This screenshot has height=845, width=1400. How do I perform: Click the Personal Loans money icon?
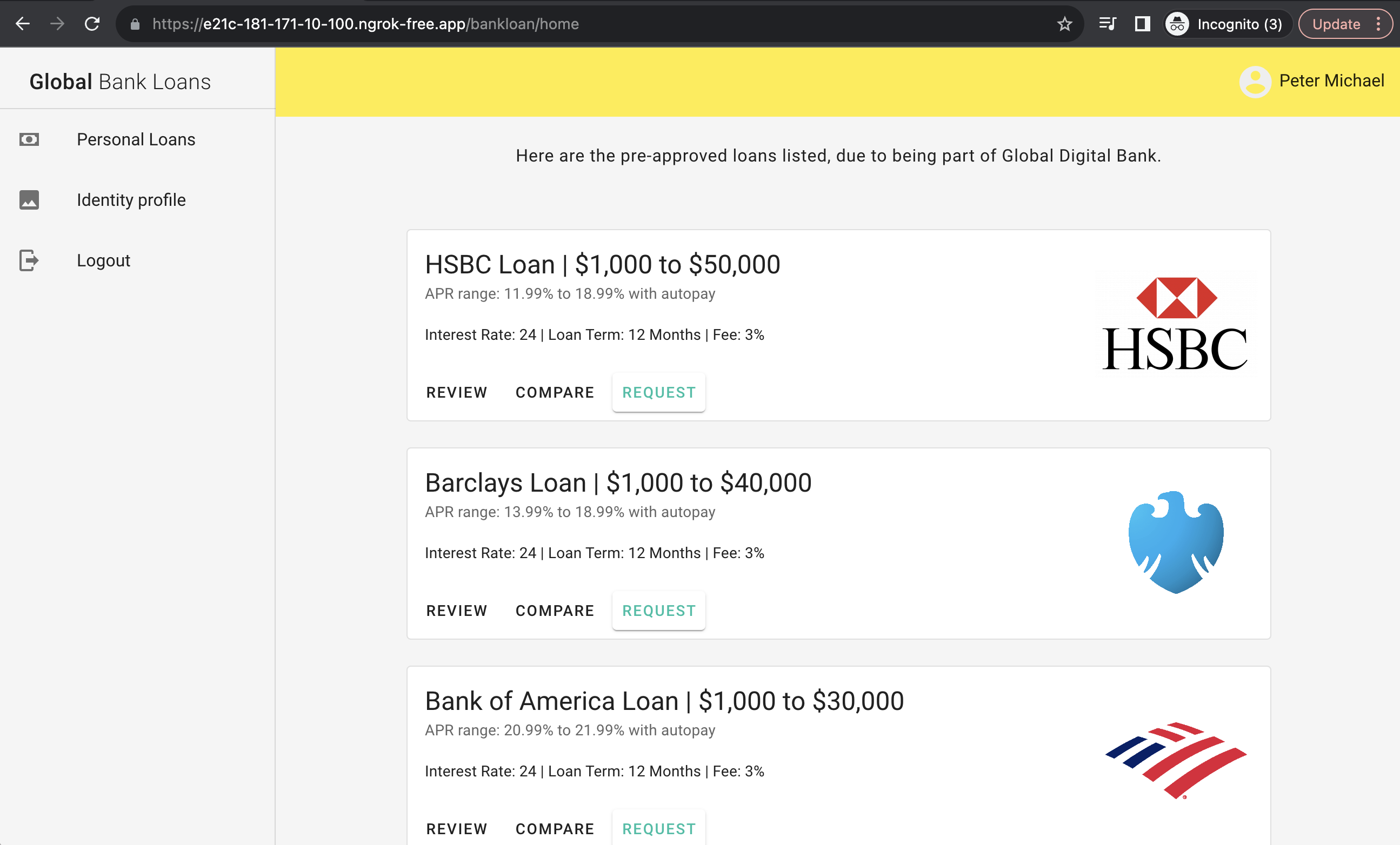coord(29,139)
